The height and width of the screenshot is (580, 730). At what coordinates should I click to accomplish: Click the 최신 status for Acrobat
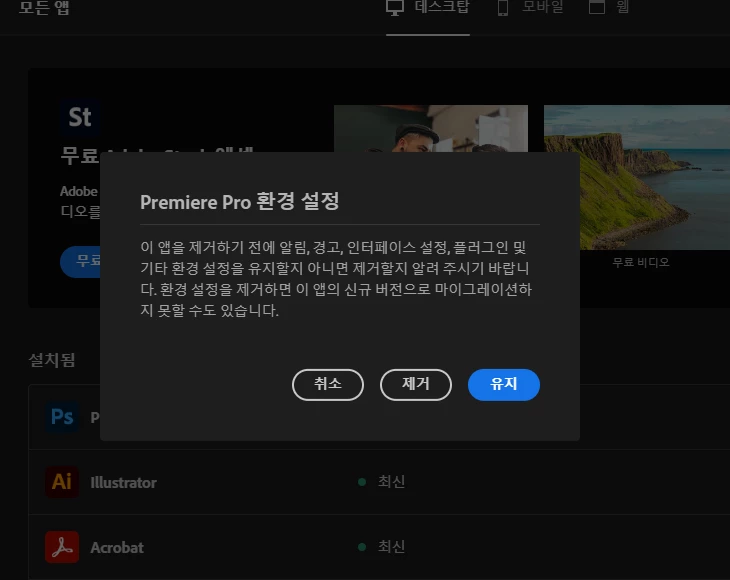(391, 547)
